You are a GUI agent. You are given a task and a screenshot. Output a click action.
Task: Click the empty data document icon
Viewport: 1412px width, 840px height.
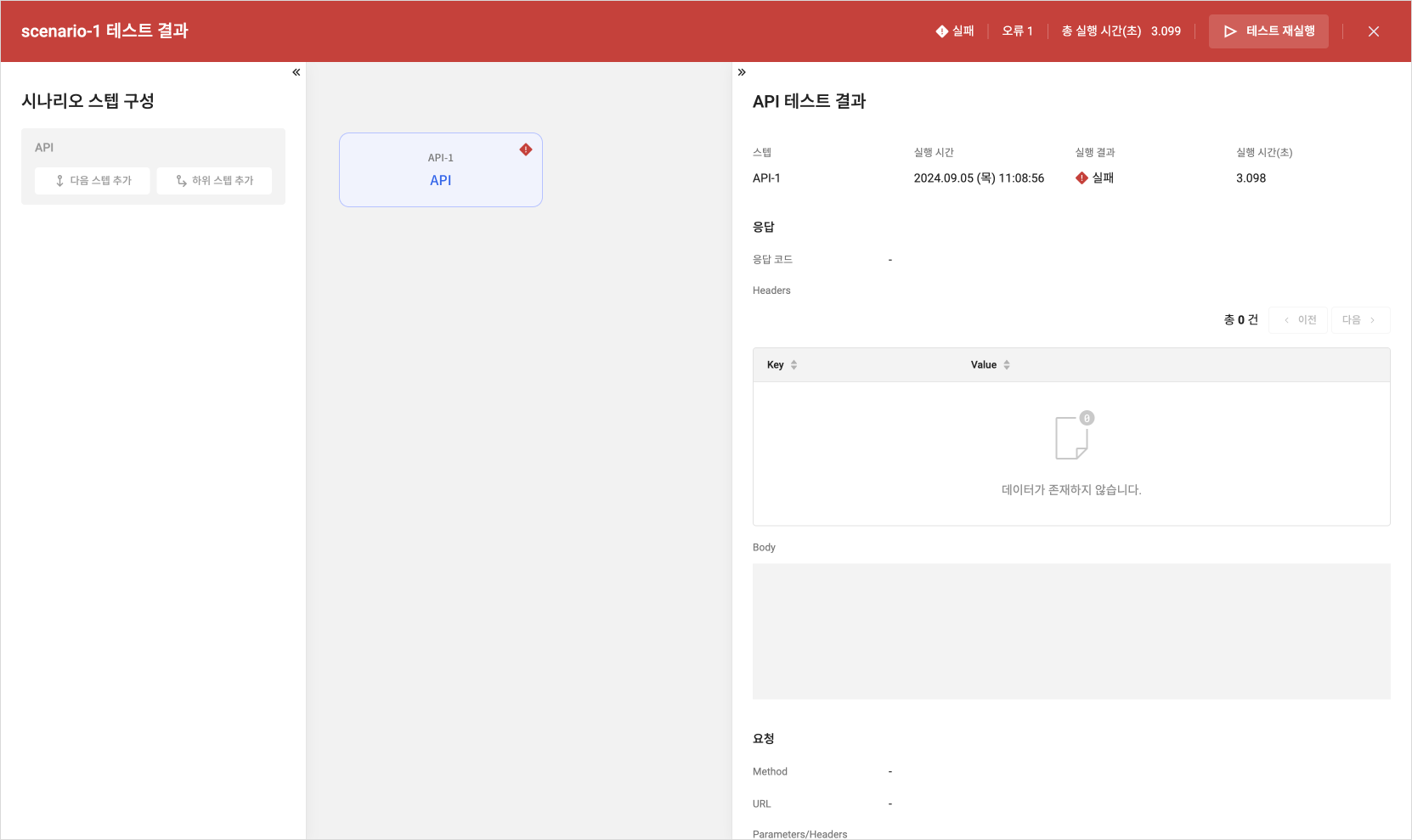pyautogui.click(x=1074, y=436)
